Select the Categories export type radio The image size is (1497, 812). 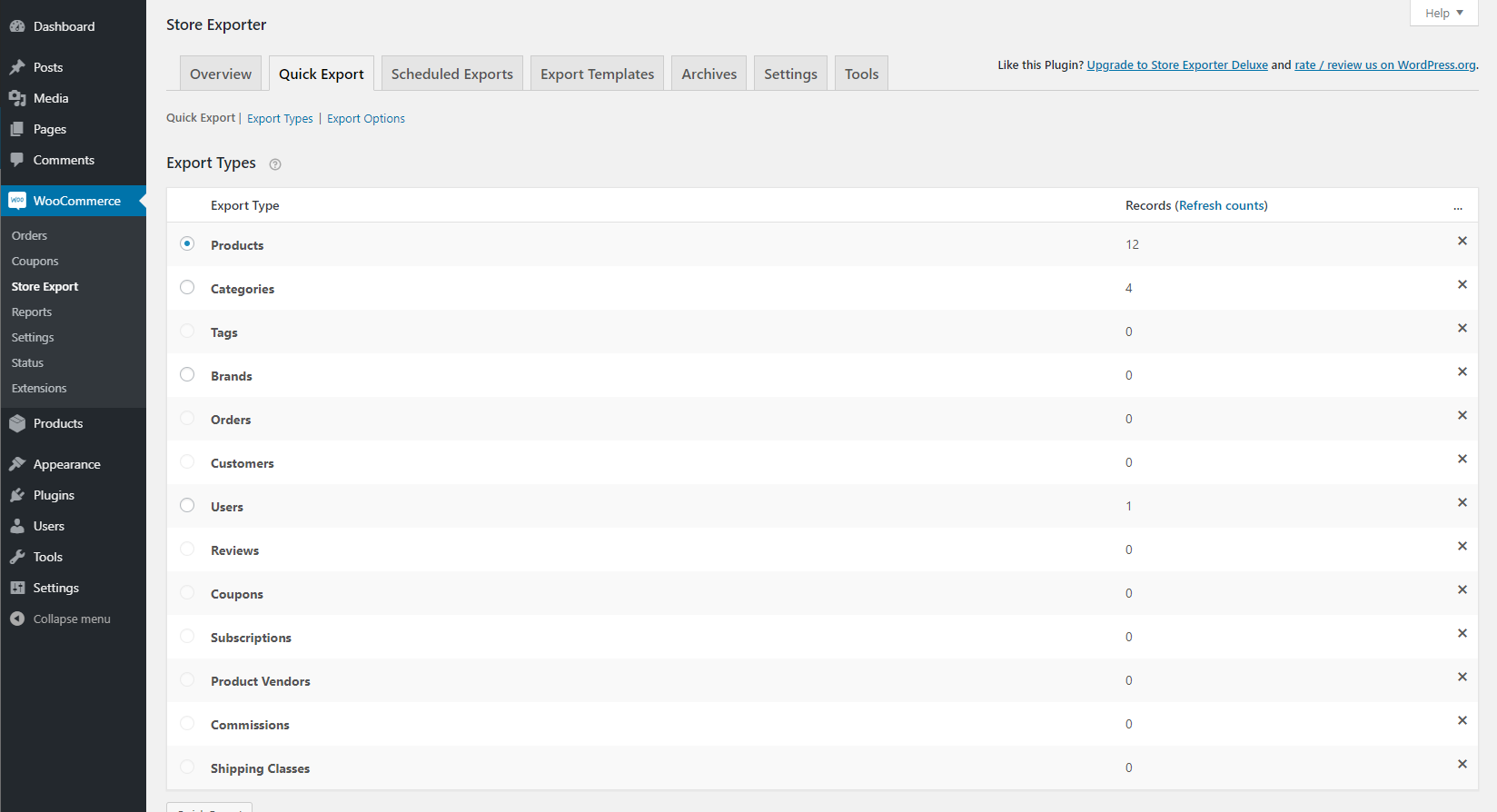(187, 287)
